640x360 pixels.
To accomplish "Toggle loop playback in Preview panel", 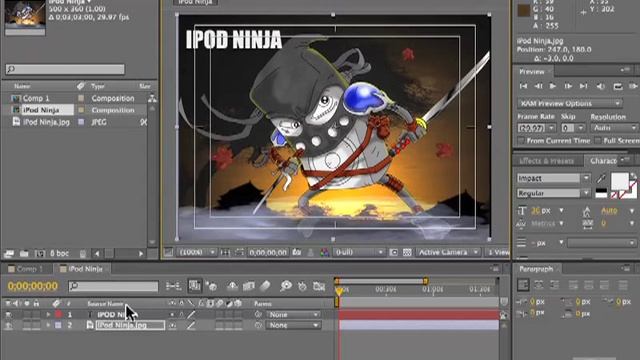I will coord(618,86).
